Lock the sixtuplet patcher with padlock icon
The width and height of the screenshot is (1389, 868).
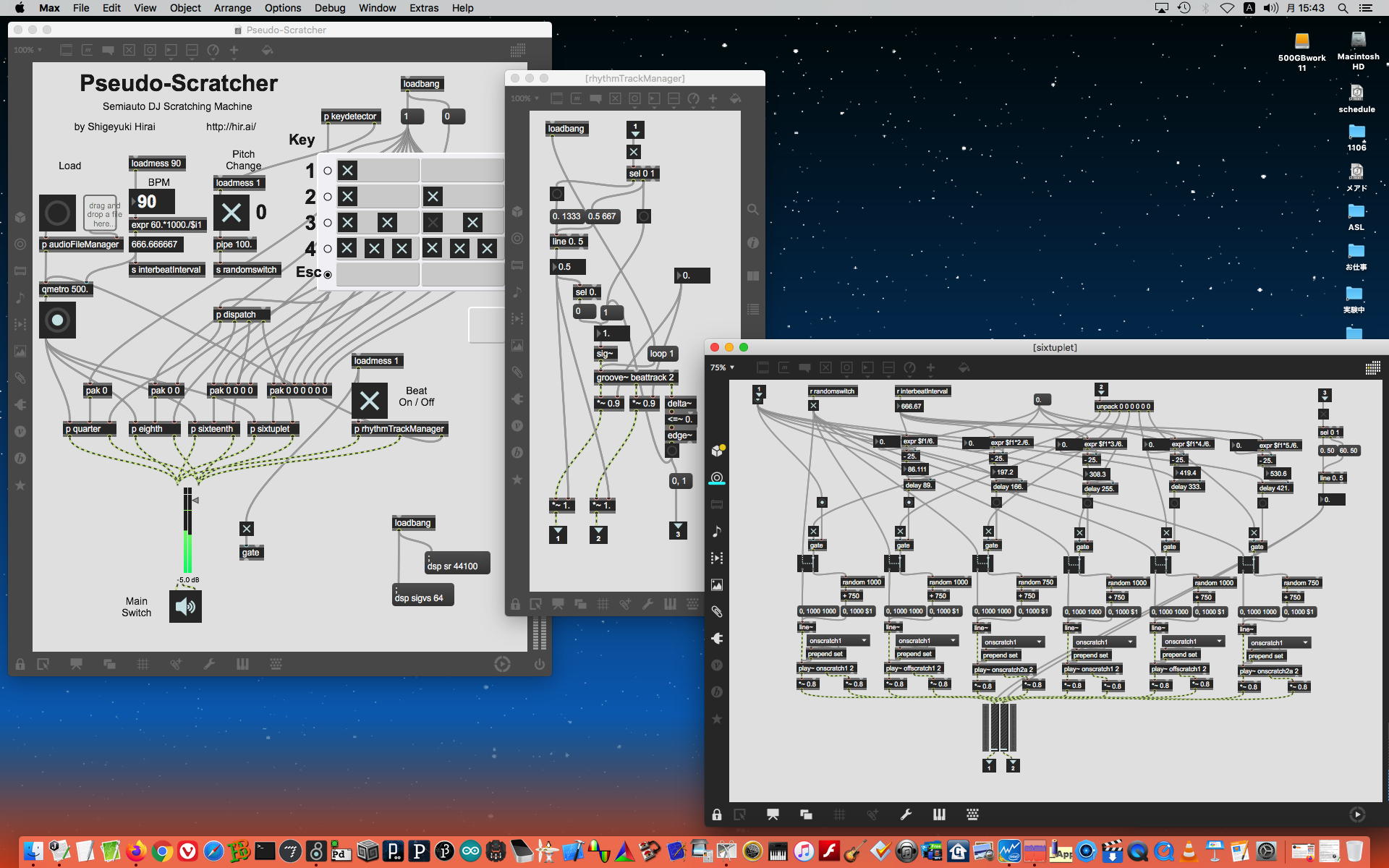tap(716, 814)
